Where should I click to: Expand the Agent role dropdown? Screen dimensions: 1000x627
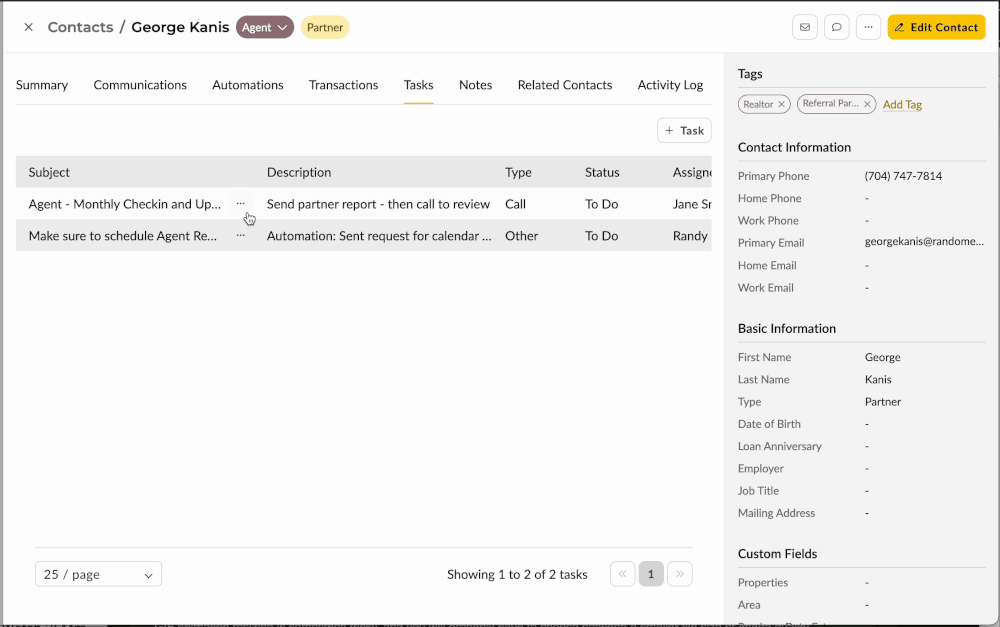coord(265,27)
